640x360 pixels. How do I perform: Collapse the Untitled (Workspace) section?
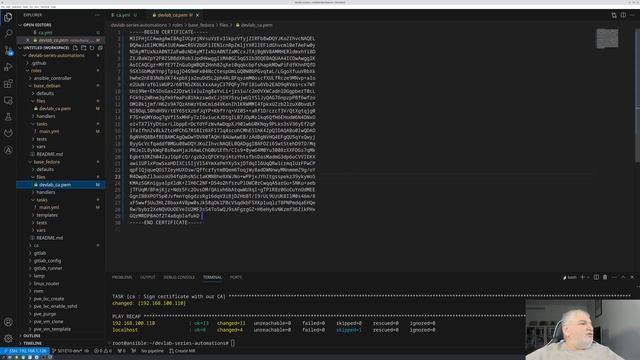[x=60, y=48]
